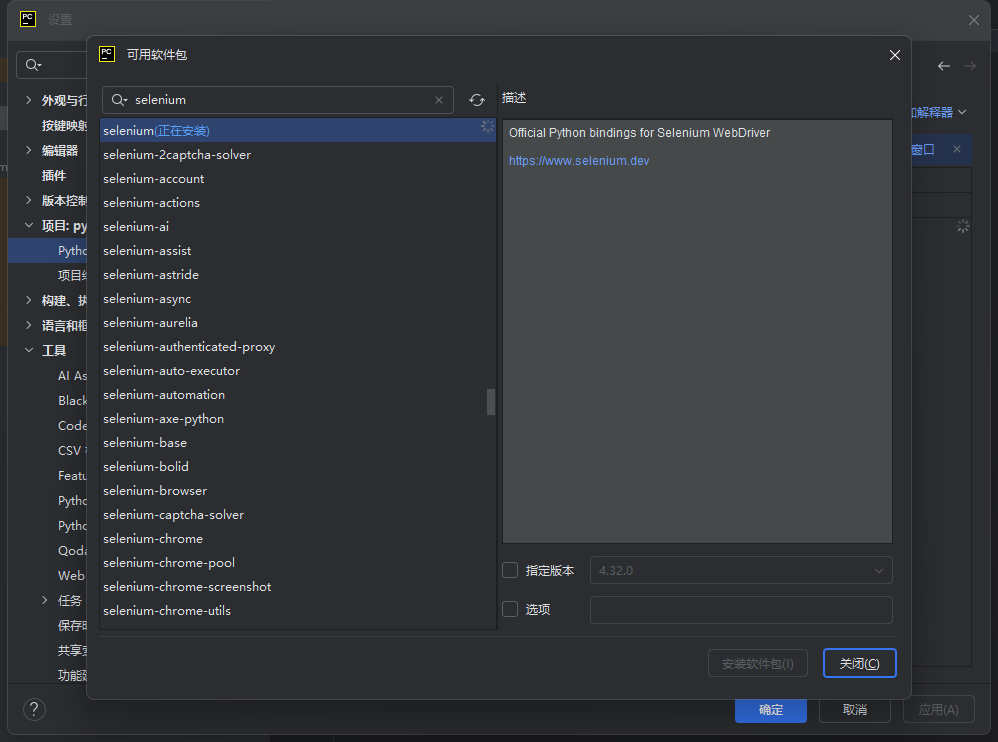Viewport: 998px width, 742px height.
Task: Select selenium-actions package
Action: (297, 202)
